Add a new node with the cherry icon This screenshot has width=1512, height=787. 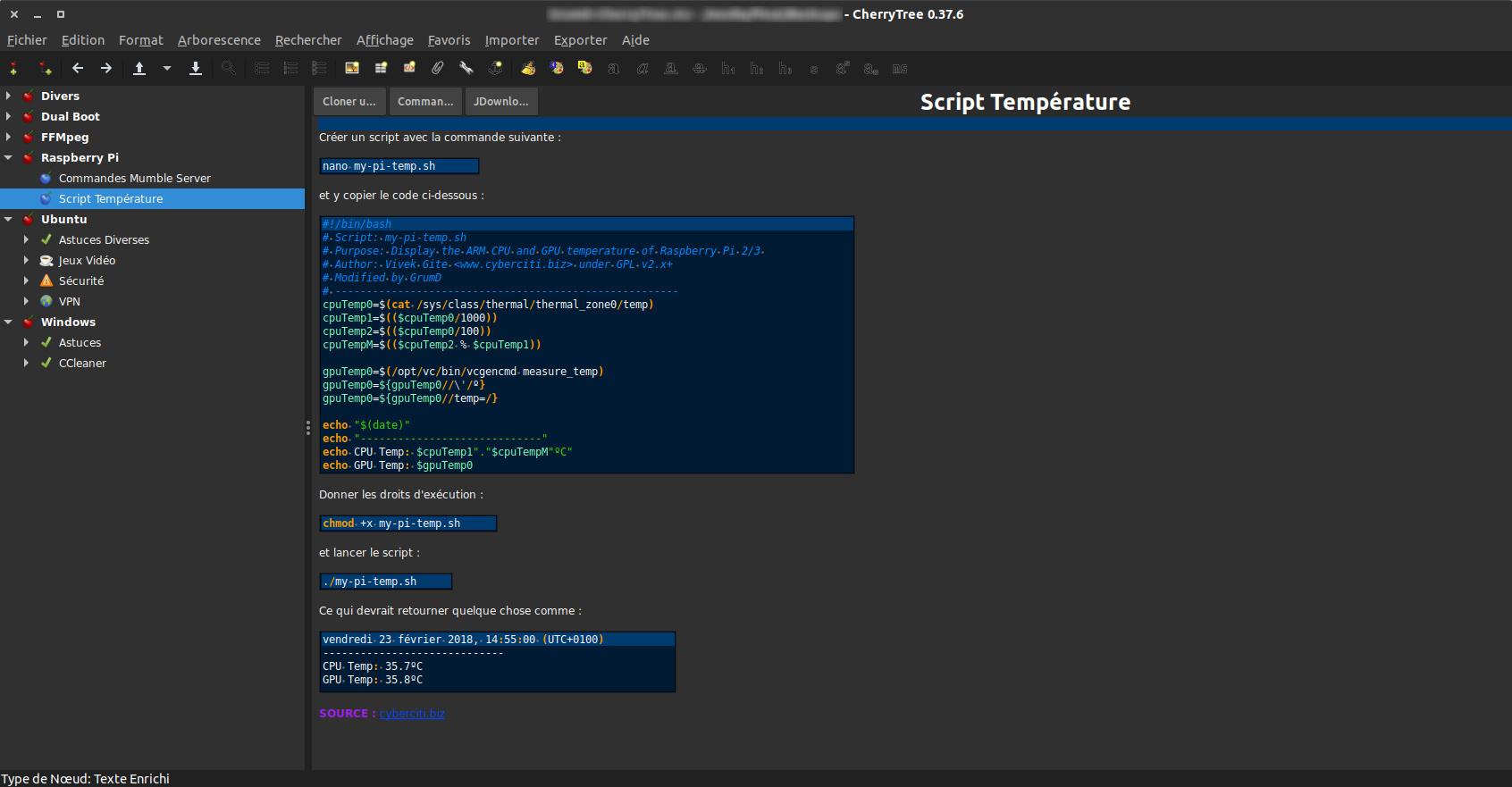coord(14,69)
